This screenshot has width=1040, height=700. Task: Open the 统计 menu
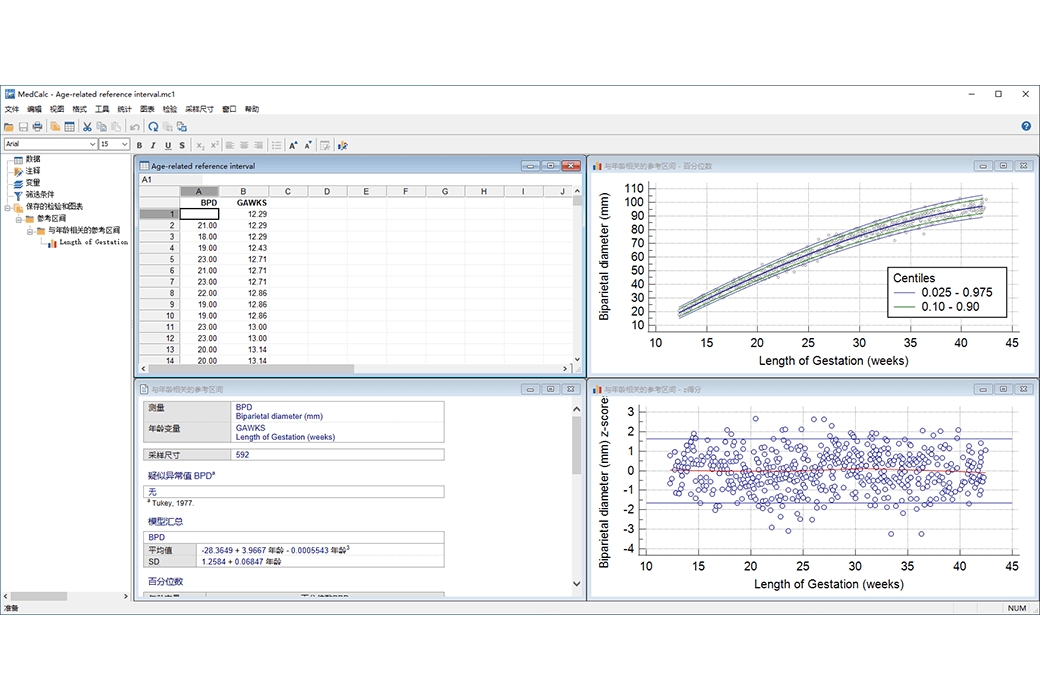pyautogui.click(x=124, y=109)
